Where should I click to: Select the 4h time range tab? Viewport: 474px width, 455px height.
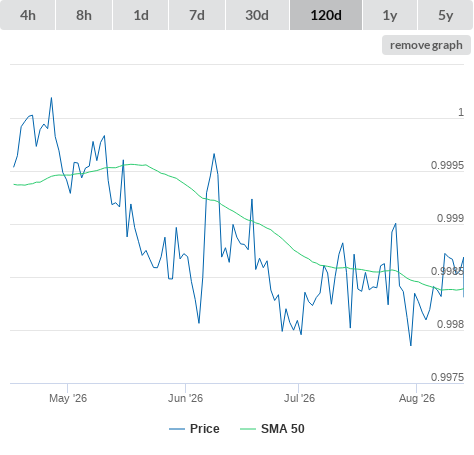click(x=28, y=15)
